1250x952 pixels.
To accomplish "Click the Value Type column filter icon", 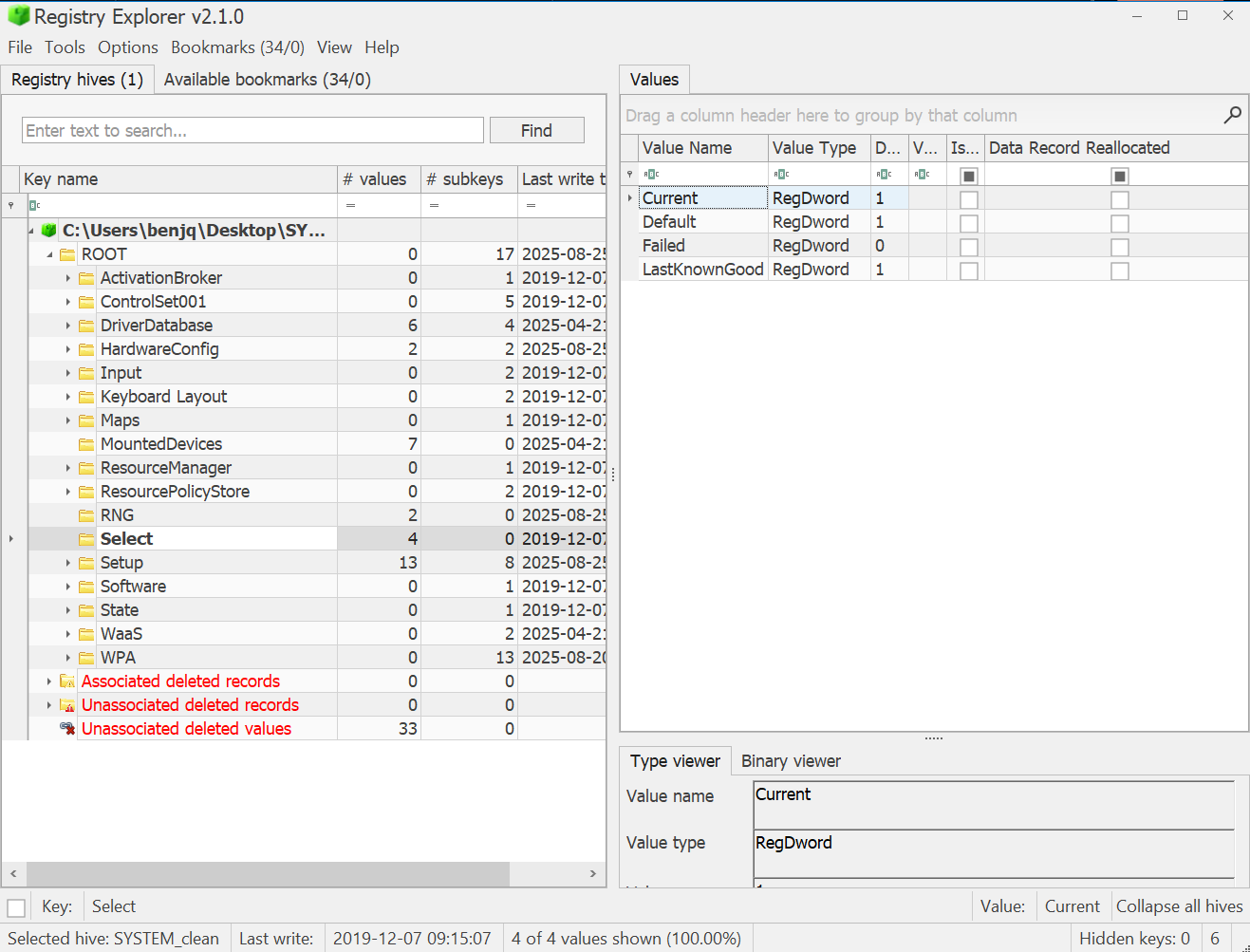I will (x=781, y=175).
